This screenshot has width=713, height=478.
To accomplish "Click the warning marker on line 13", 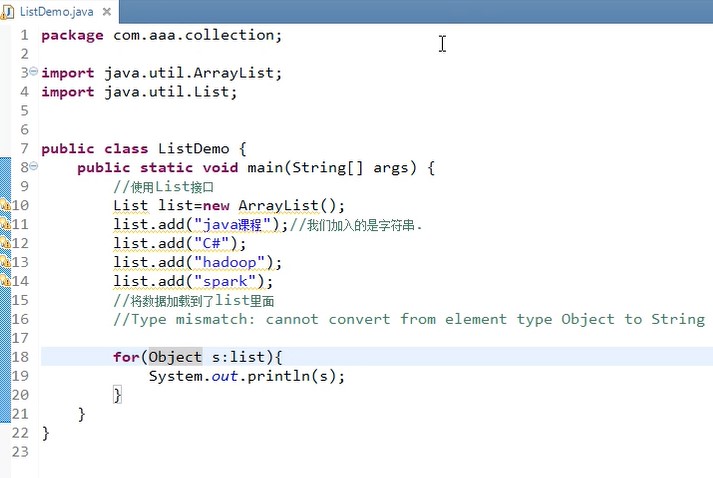I will [5, 262].
